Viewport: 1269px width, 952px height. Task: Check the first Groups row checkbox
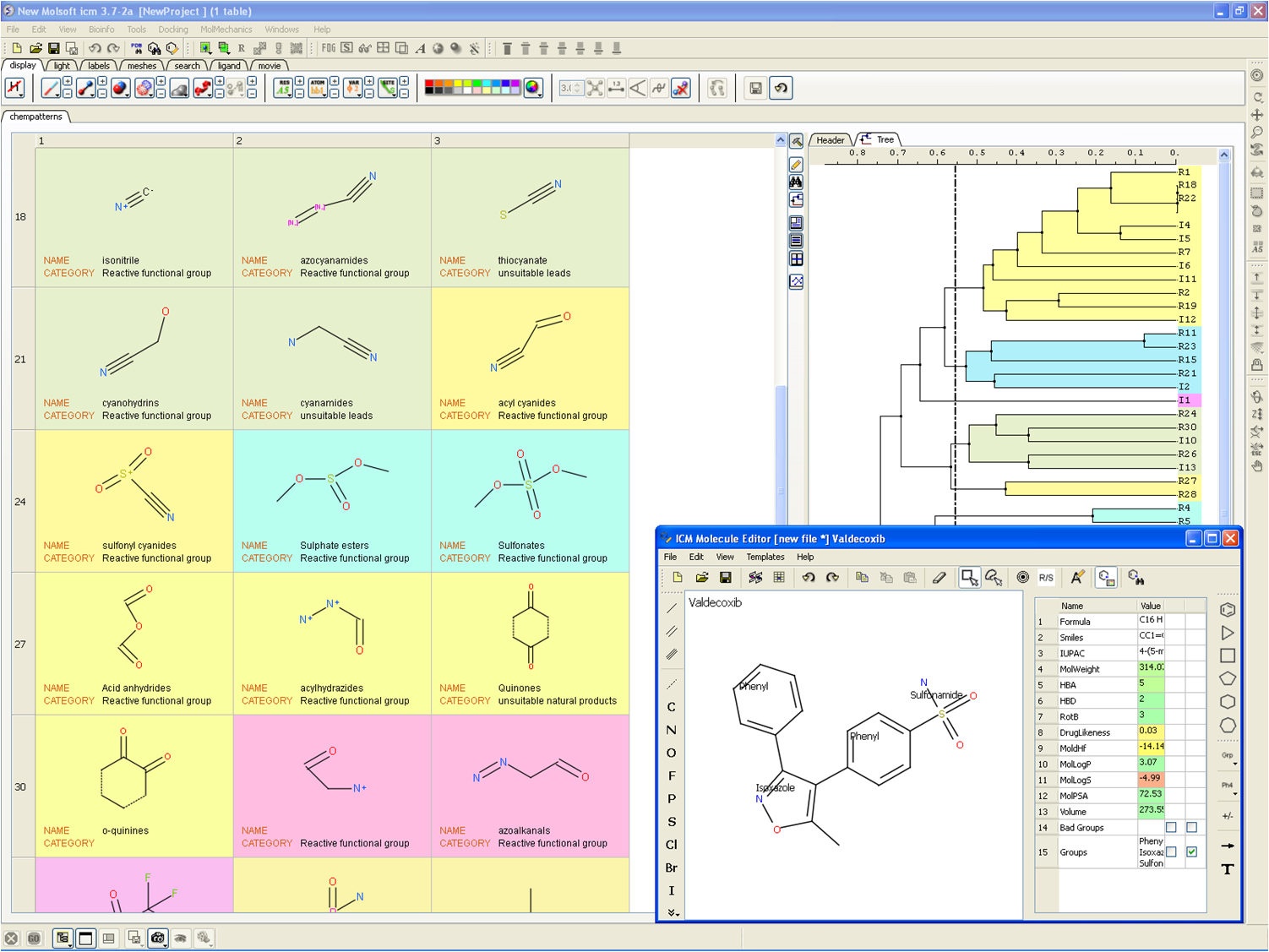click(x=1171, y=852)
